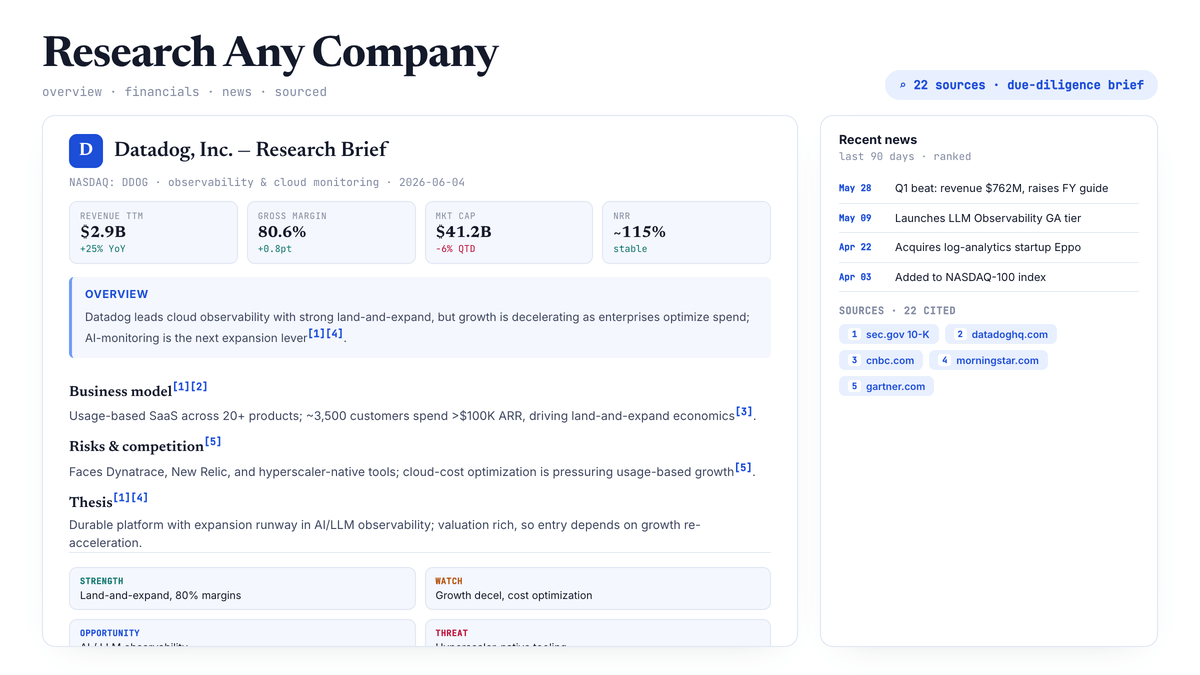Click the Apr 22 news date

click(855, 247)
